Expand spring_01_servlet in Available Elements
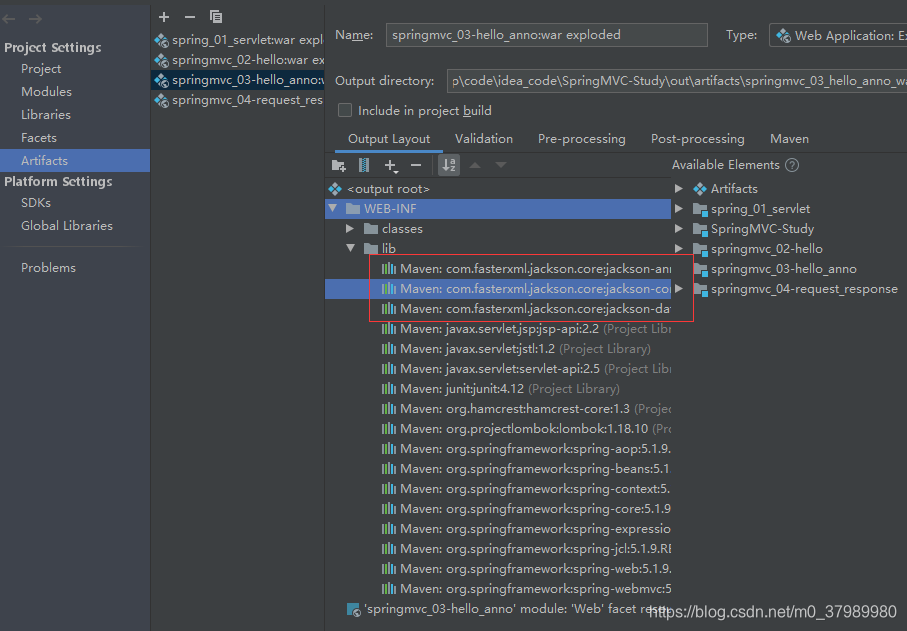The height and width of the screenshot is (631, 907). [679, 208]
